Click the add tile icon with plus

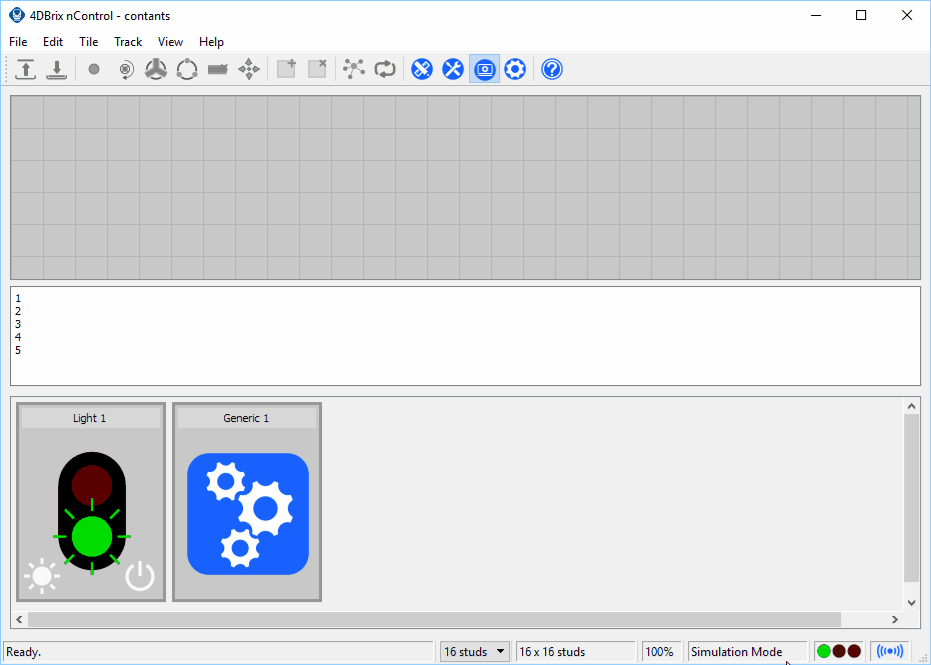click(286, 69)
